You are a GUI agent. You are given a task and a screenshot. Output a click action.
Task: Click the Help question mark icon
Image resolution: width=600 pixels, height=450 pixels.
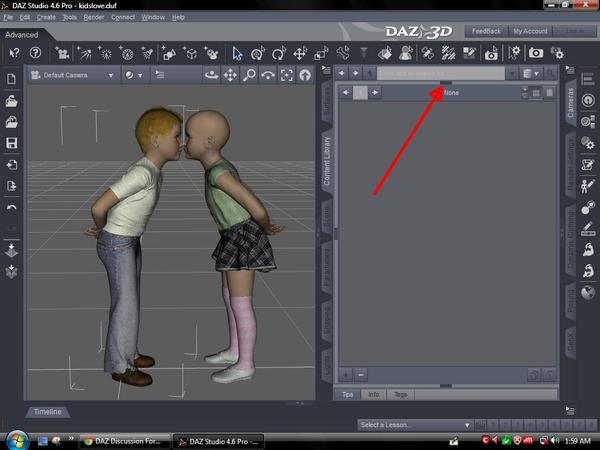point(36,53)
